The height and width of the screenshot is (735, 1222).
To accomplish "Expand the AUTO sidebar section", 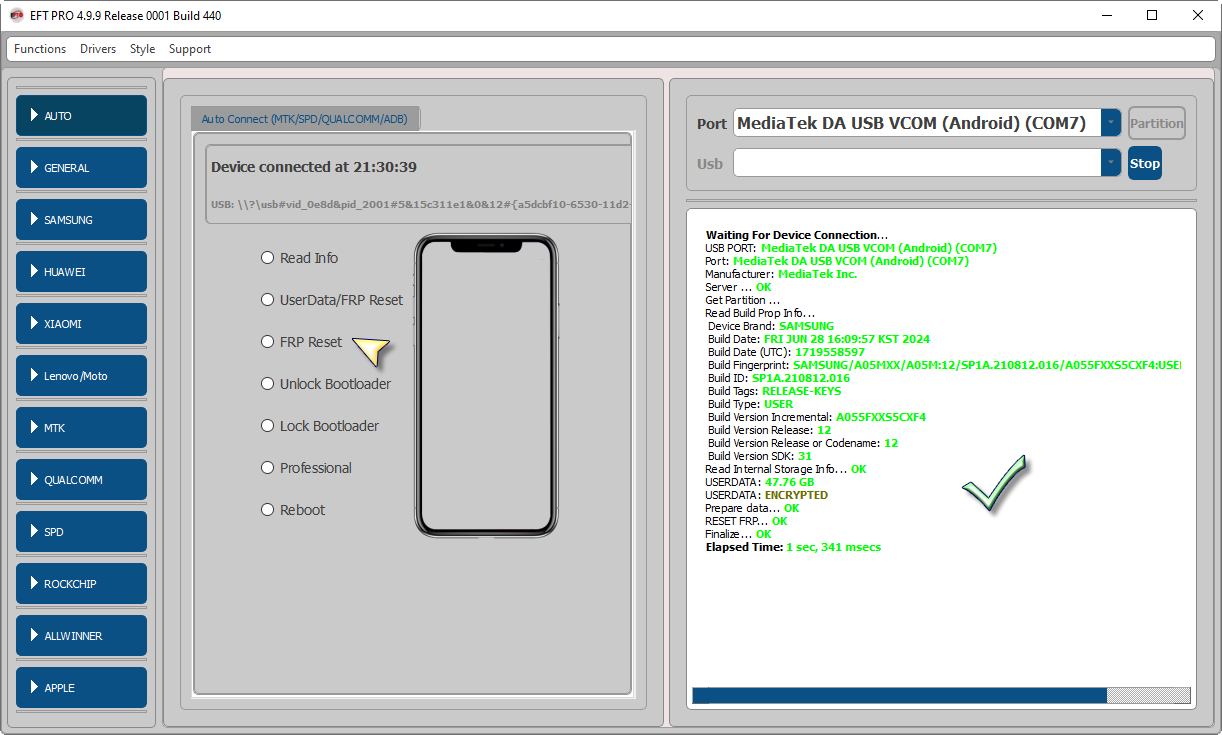I will click(81, 116).
